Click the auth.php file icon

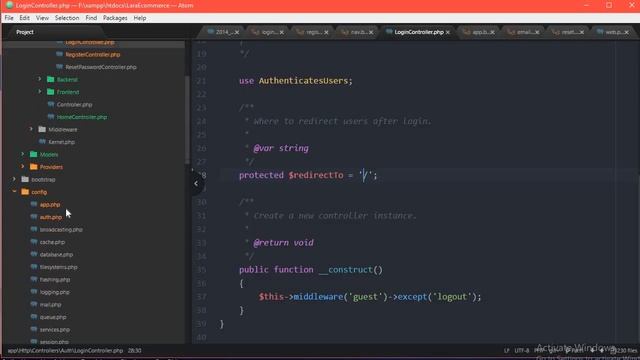point(34,217)
